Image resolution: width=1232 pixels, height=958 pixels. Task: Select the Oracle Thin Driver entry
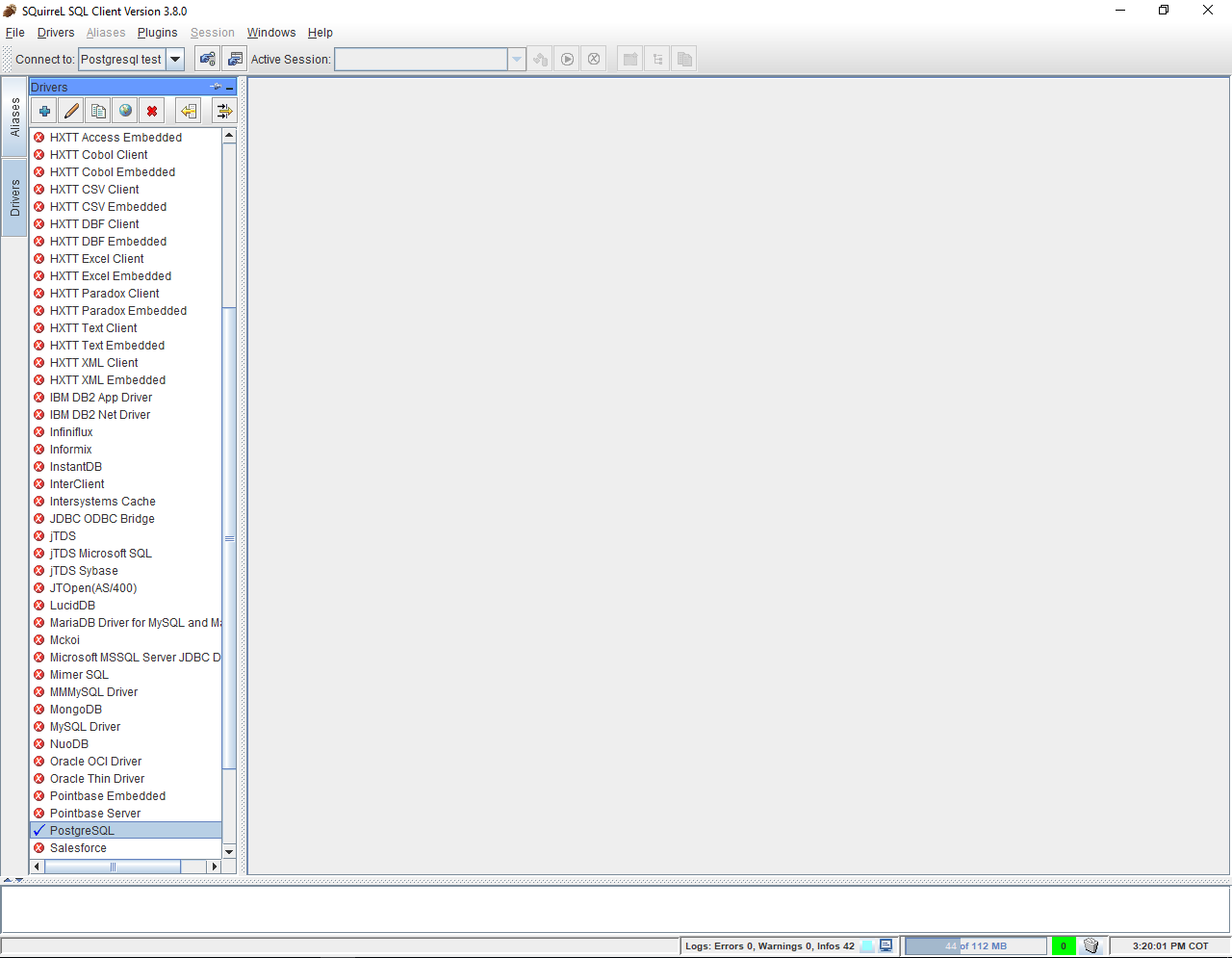126,779
